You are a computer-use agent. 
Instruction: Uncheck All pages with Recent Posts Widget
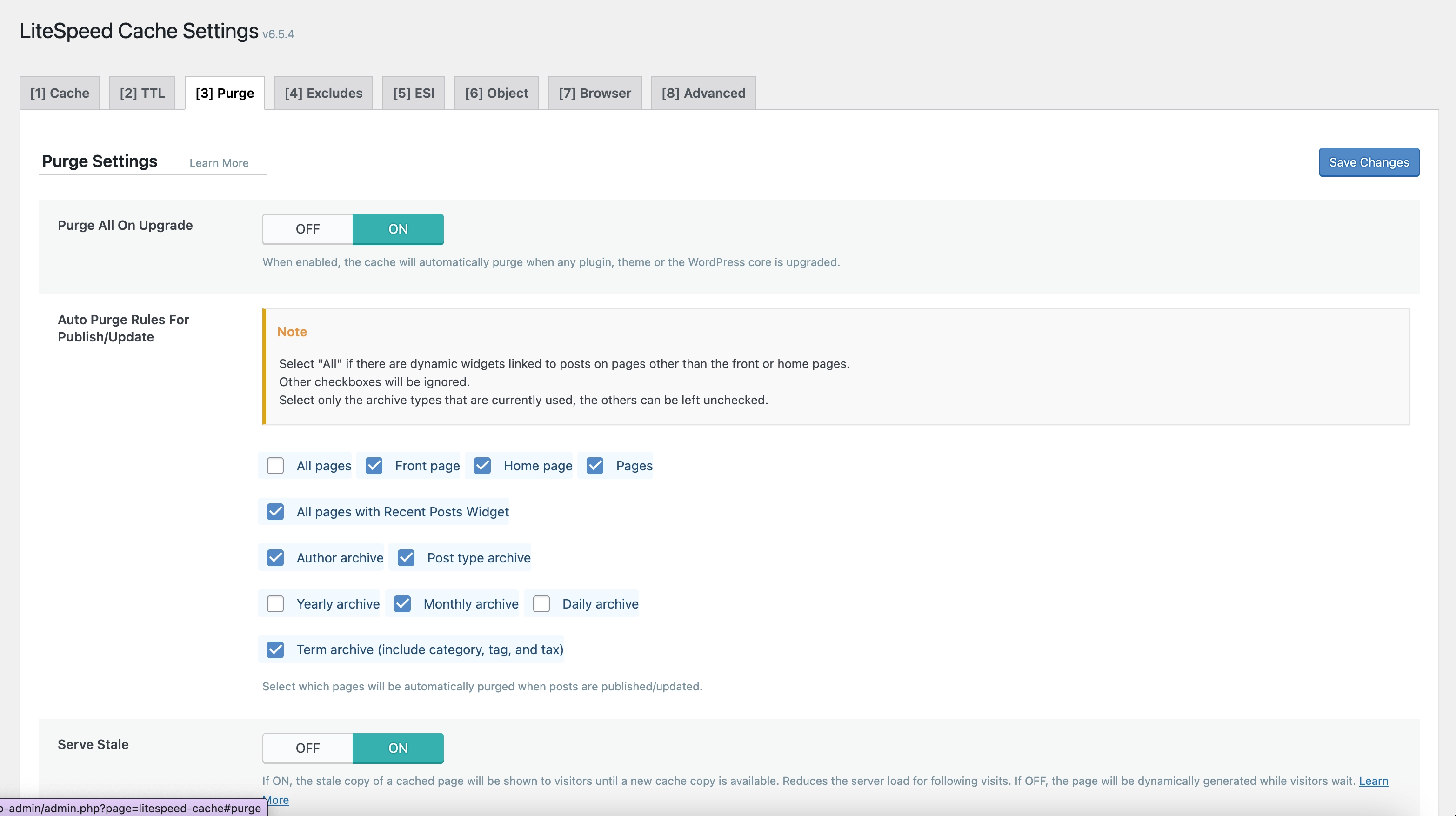[x=275, y=511]
